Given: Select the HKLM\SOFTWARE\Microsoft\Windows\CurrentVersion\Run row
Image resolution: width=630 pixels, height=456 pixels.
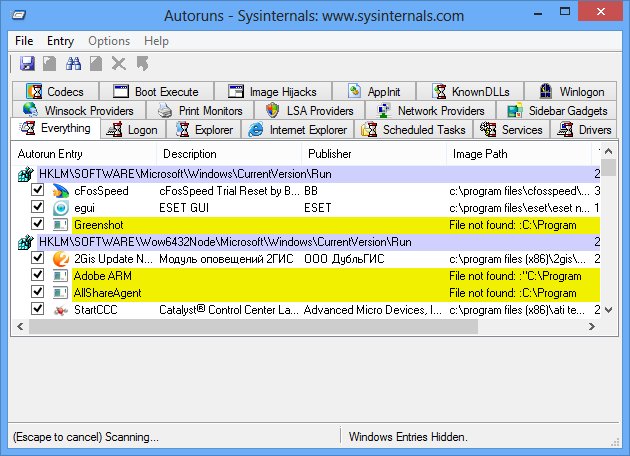Looking at the screenshot, I should coord(306,174).
